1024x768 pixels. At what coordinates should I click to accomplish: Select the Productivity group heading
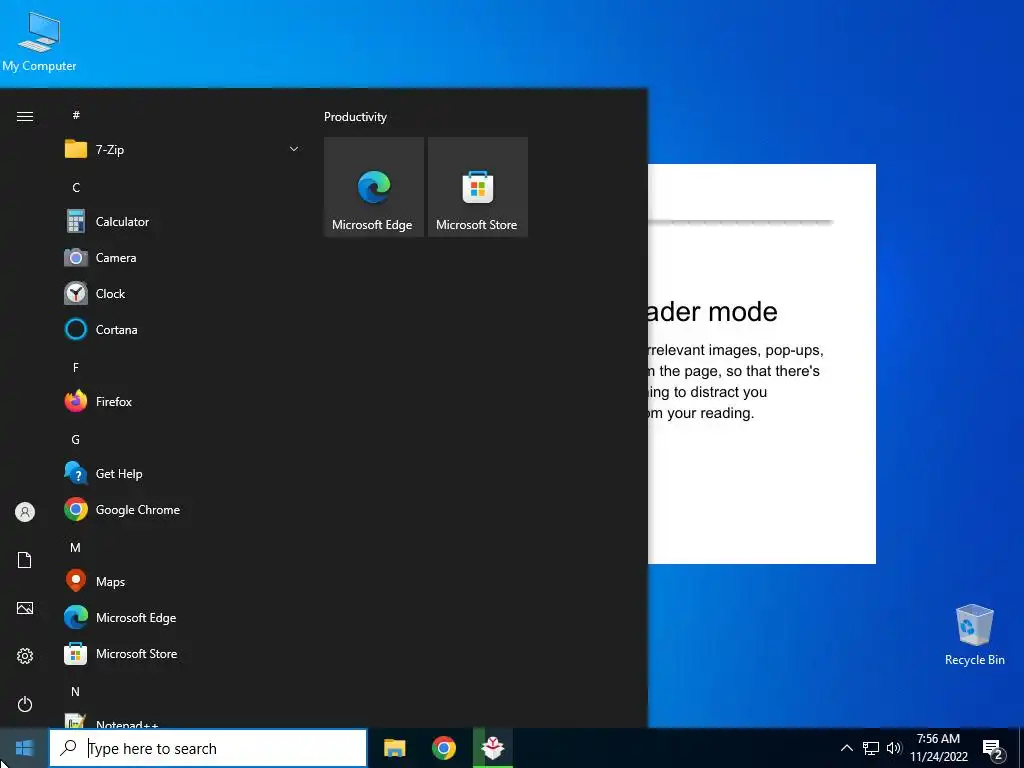355,117
